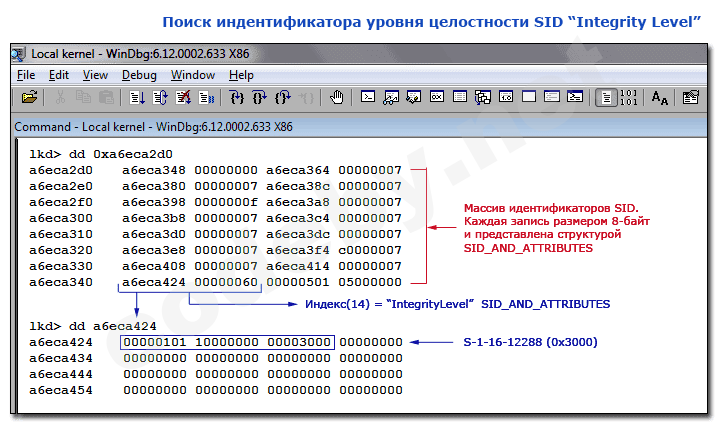The width and height of the screenshot is (721, 425).
Task: Click the Paste clipboard toolbar icon
Action: [x=107, y=98]
